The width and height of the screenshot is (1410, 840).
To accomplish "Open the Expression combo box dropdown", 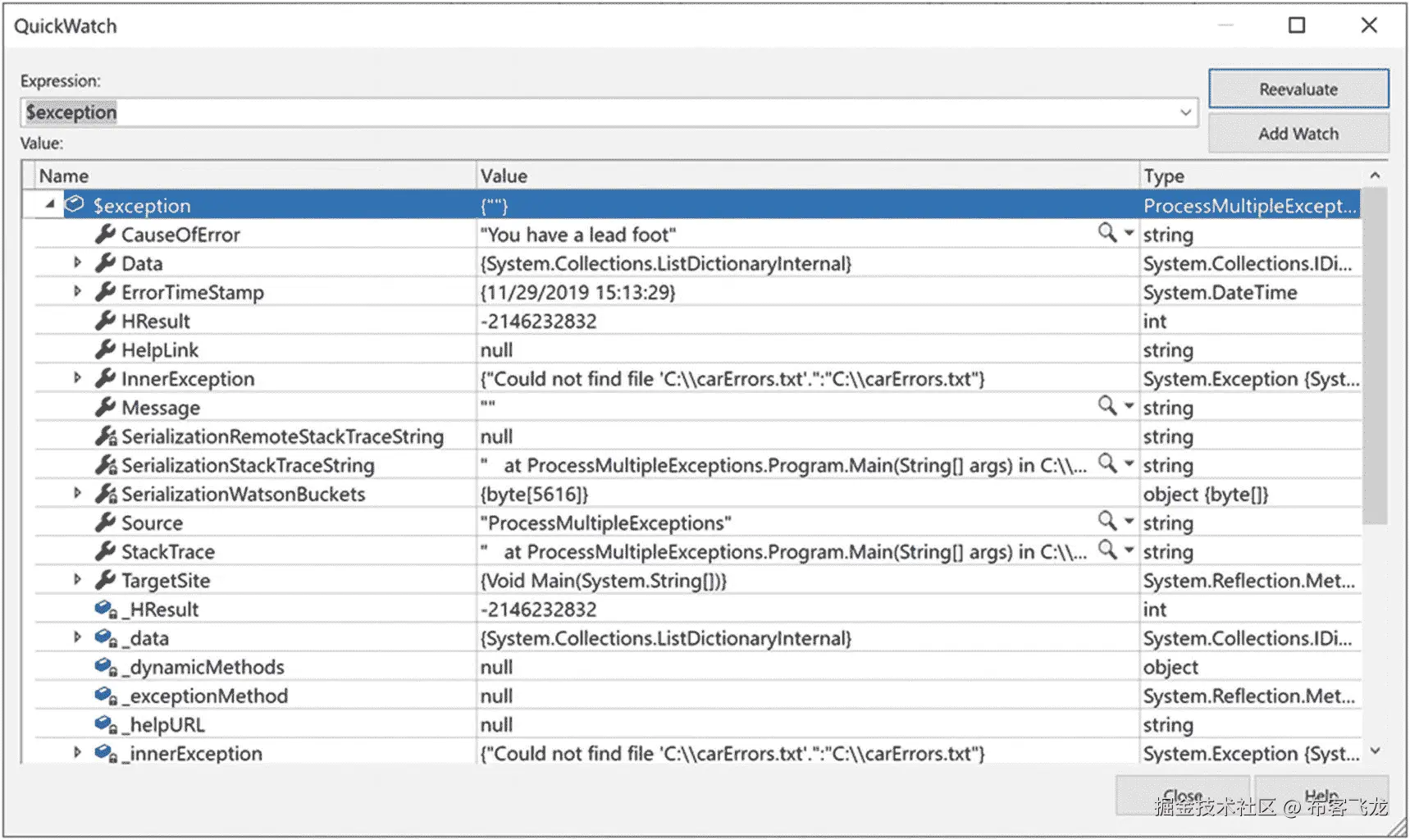I will pyautogui.click(x=1185, y=112).
